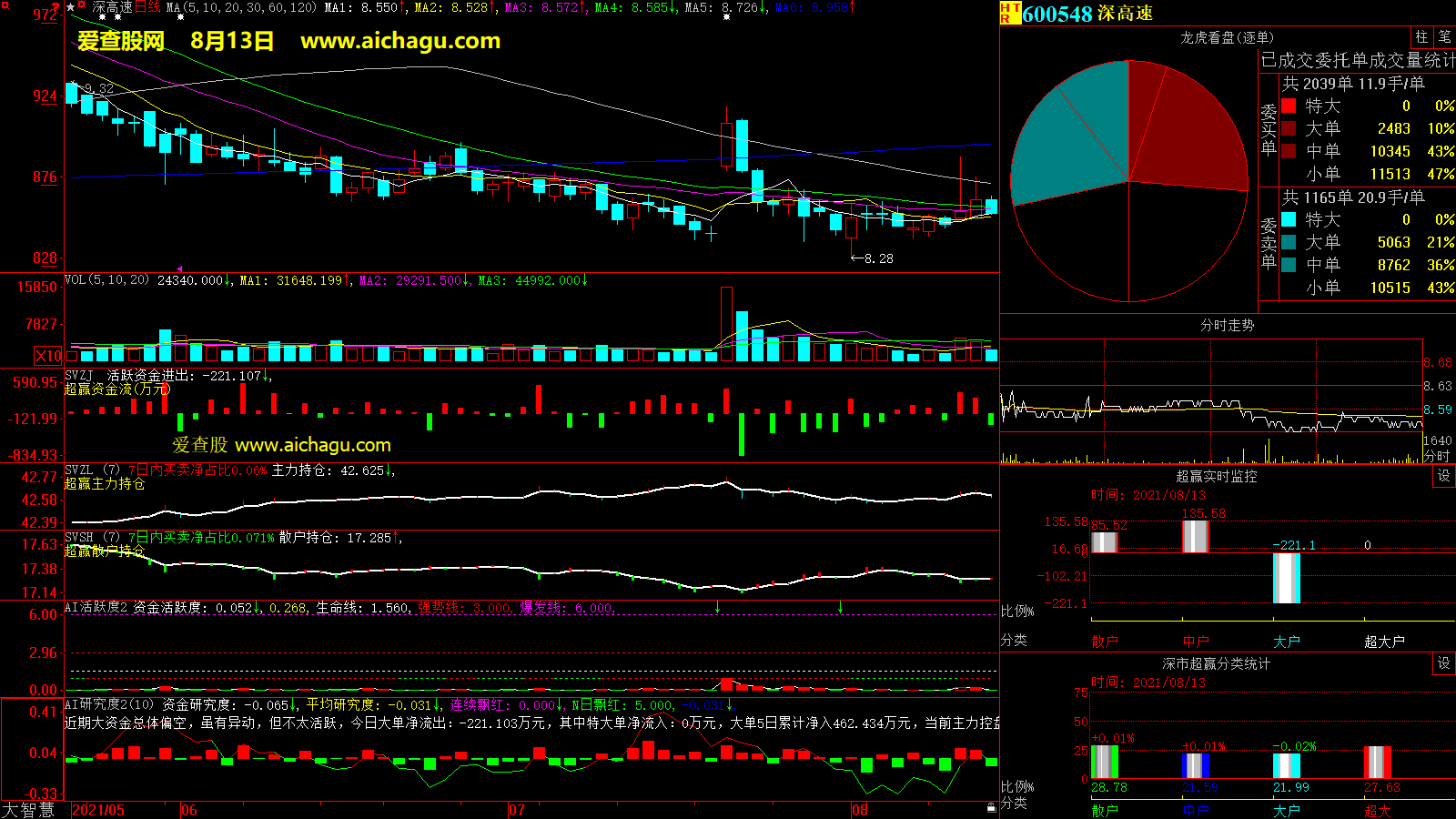Screen dimensions: 1456x819
Task: Click the stock code 600548 深高速 title
Action: 1087,14
